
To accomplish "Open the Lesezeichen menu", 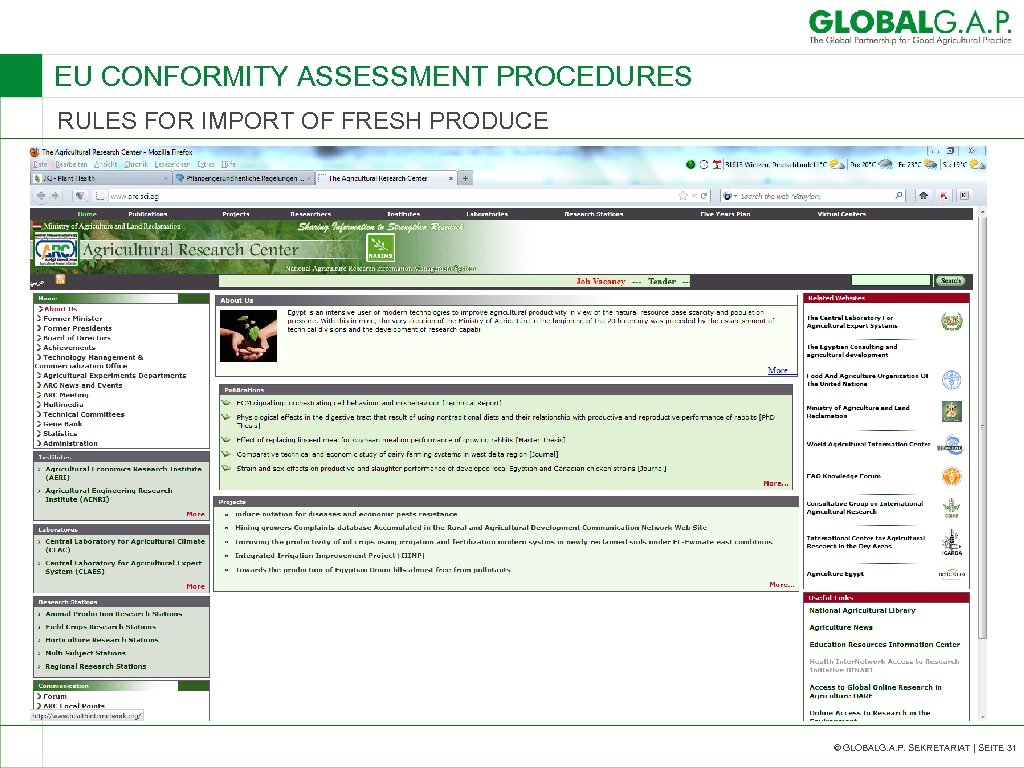I will pos(172,165).
